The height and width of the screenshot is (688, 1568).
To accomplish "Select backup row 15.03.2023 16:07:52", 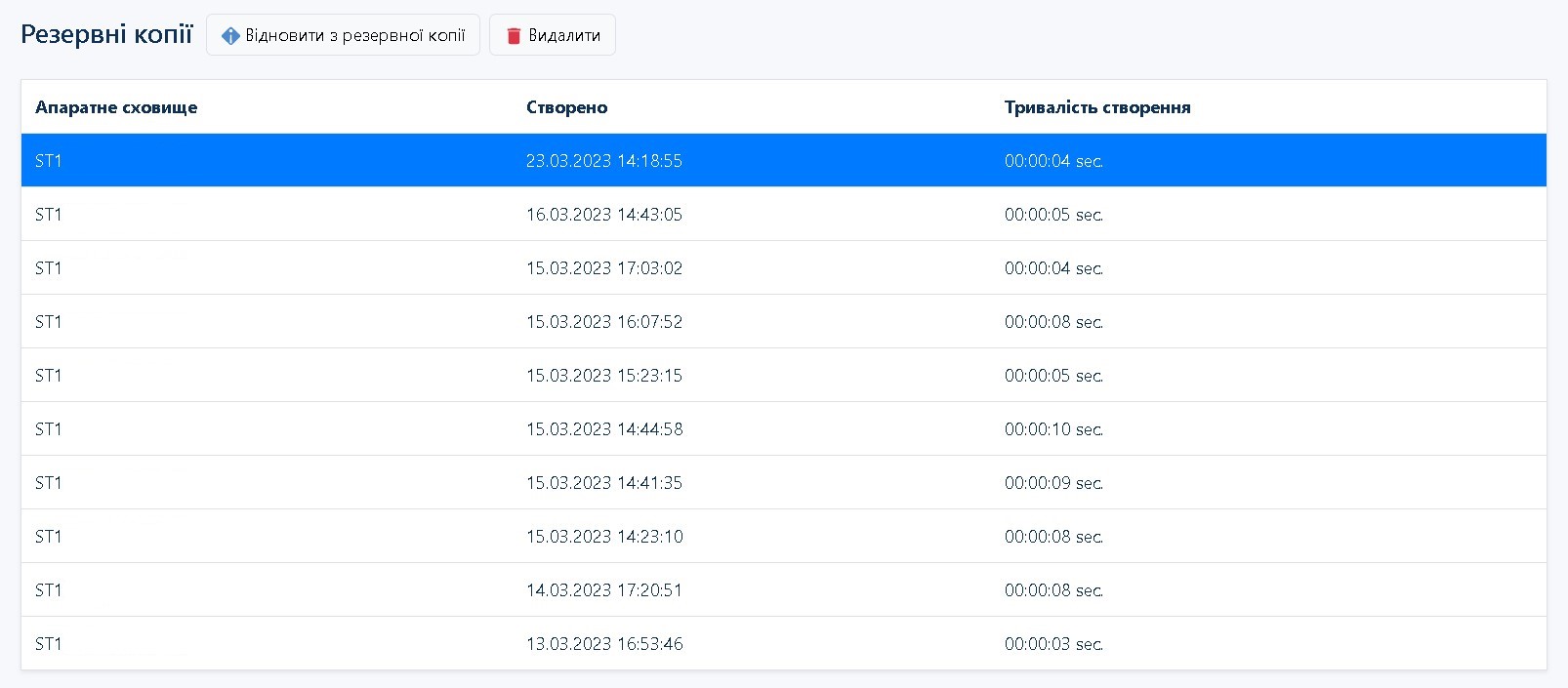I will (x=603, y=322).
